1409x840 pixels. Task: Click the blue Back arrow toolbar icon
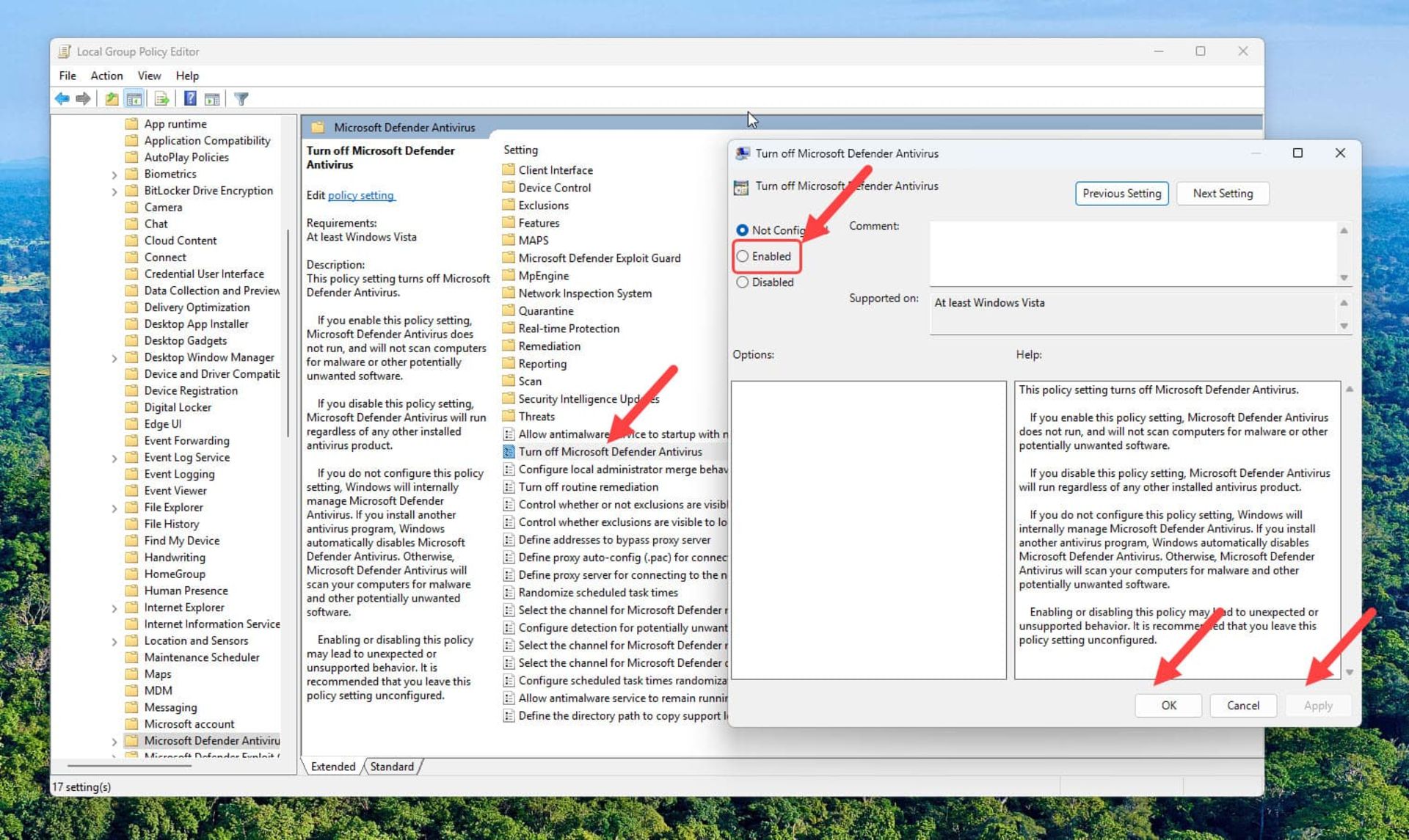(x=62, y=98)
